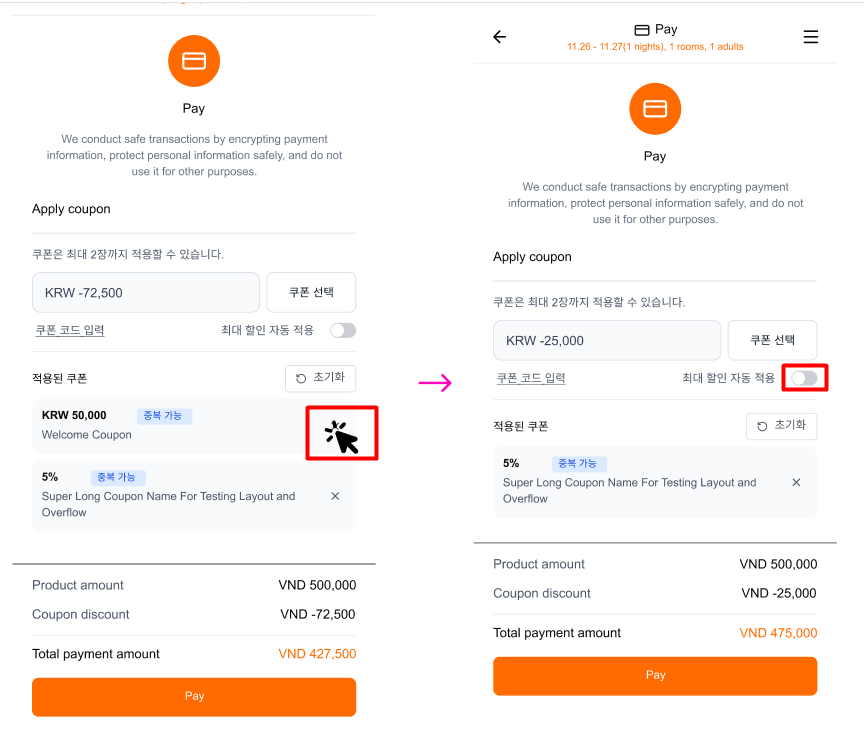Click the orange card icon in right panel
Viewport: 864px width, 737px height.
click(x=655, y=109)
